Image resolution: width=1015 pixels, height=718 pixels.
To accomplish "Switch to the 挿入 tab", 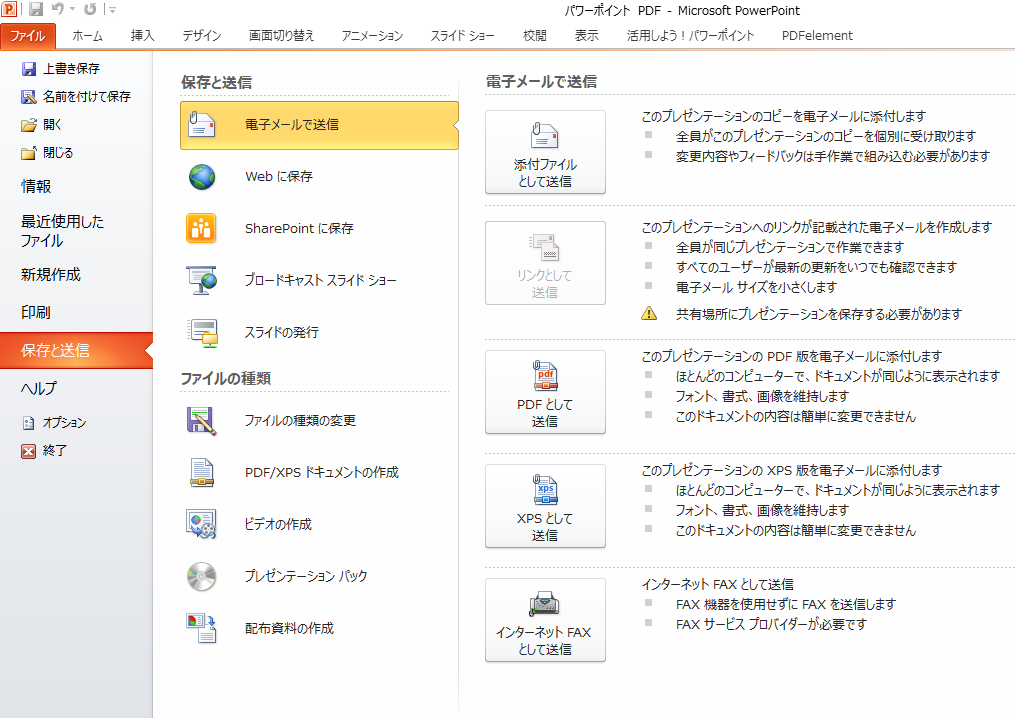I will [x=142, y=36].
